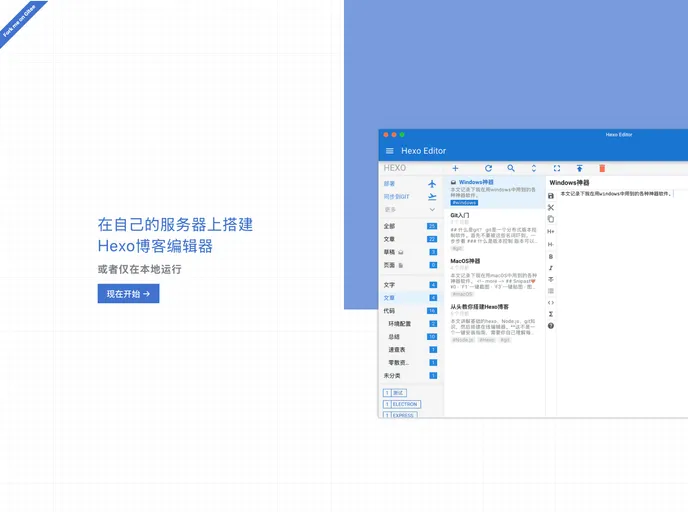The width and height of the screenshot is (688, 512).
Task: Click the H+ heading increase icon
Action: click(551, 231)
